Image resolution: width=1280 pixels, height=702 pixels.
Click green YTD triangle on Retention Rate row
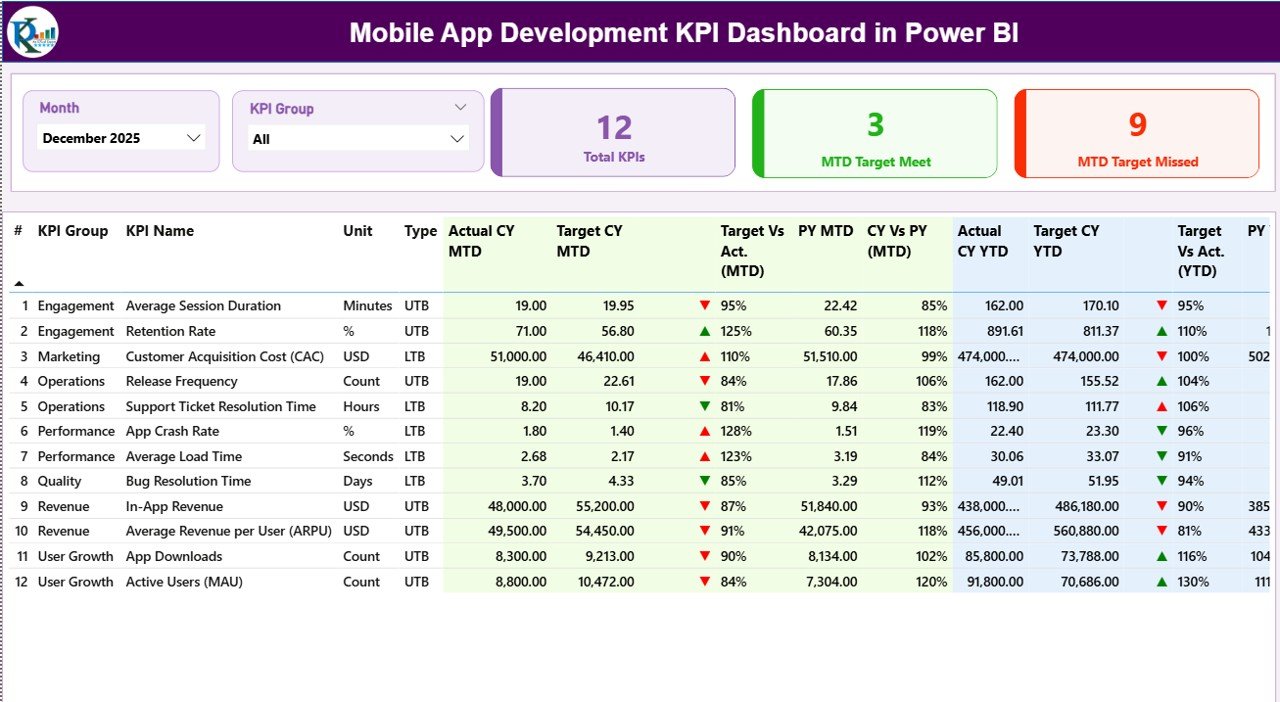pyautogui.click(x=1159, y=331)
